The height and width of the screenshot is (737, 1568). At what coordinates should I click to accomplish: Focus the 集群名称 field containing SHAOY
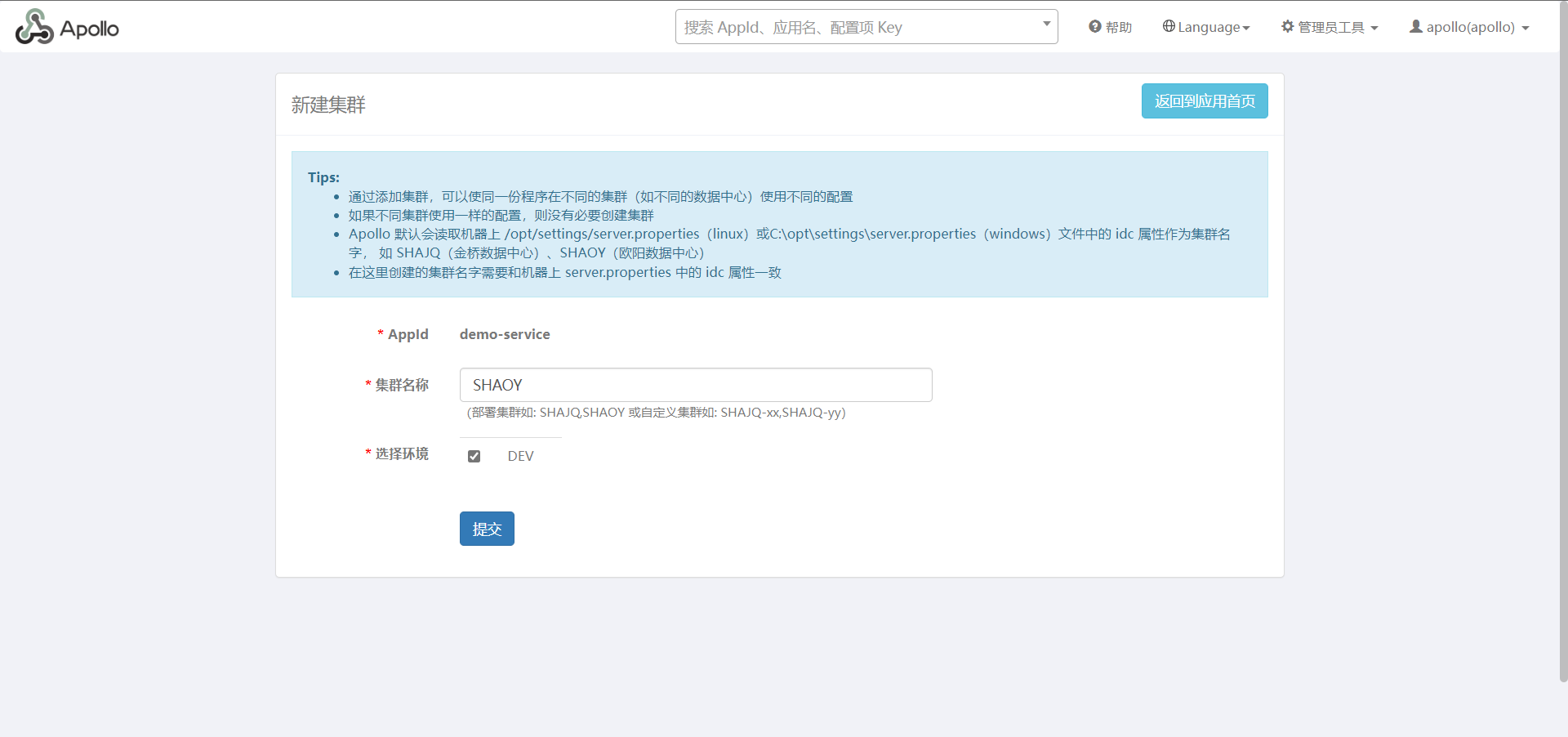pos(695,385)
